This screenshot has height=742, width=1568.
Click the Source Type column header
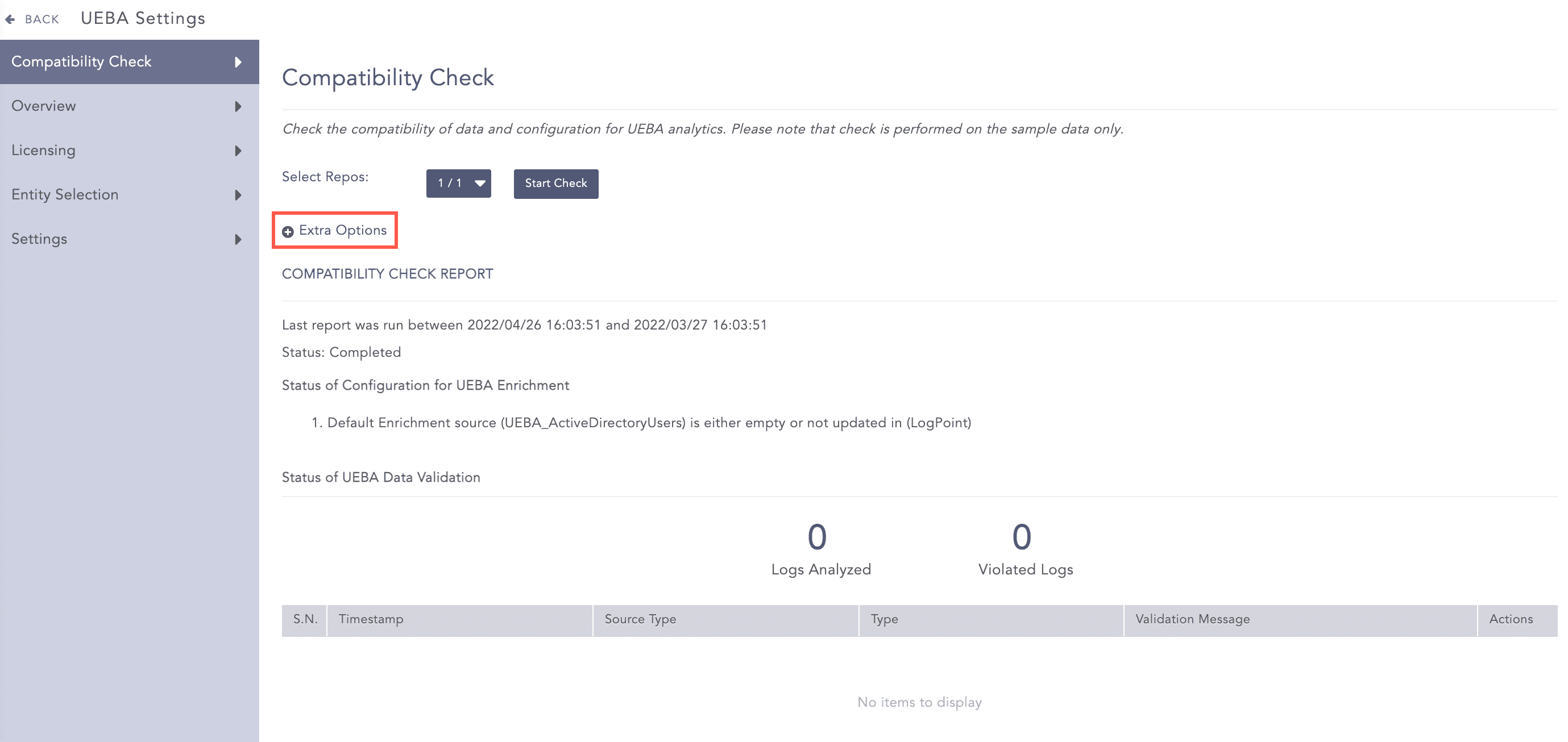pos(640,619)
